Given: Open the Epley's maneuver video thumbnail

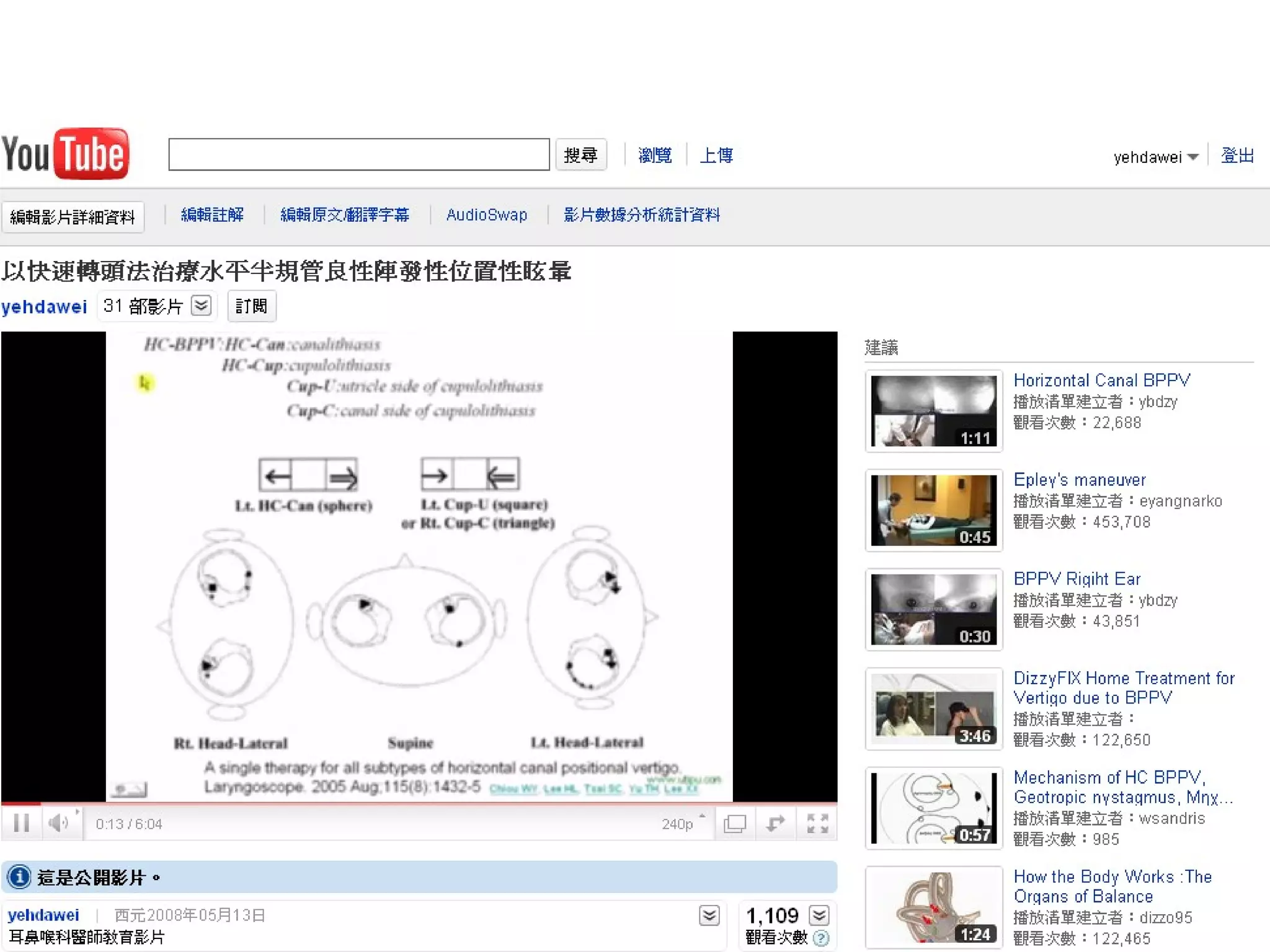Looking at the screenshot, I should click(933, 510).
